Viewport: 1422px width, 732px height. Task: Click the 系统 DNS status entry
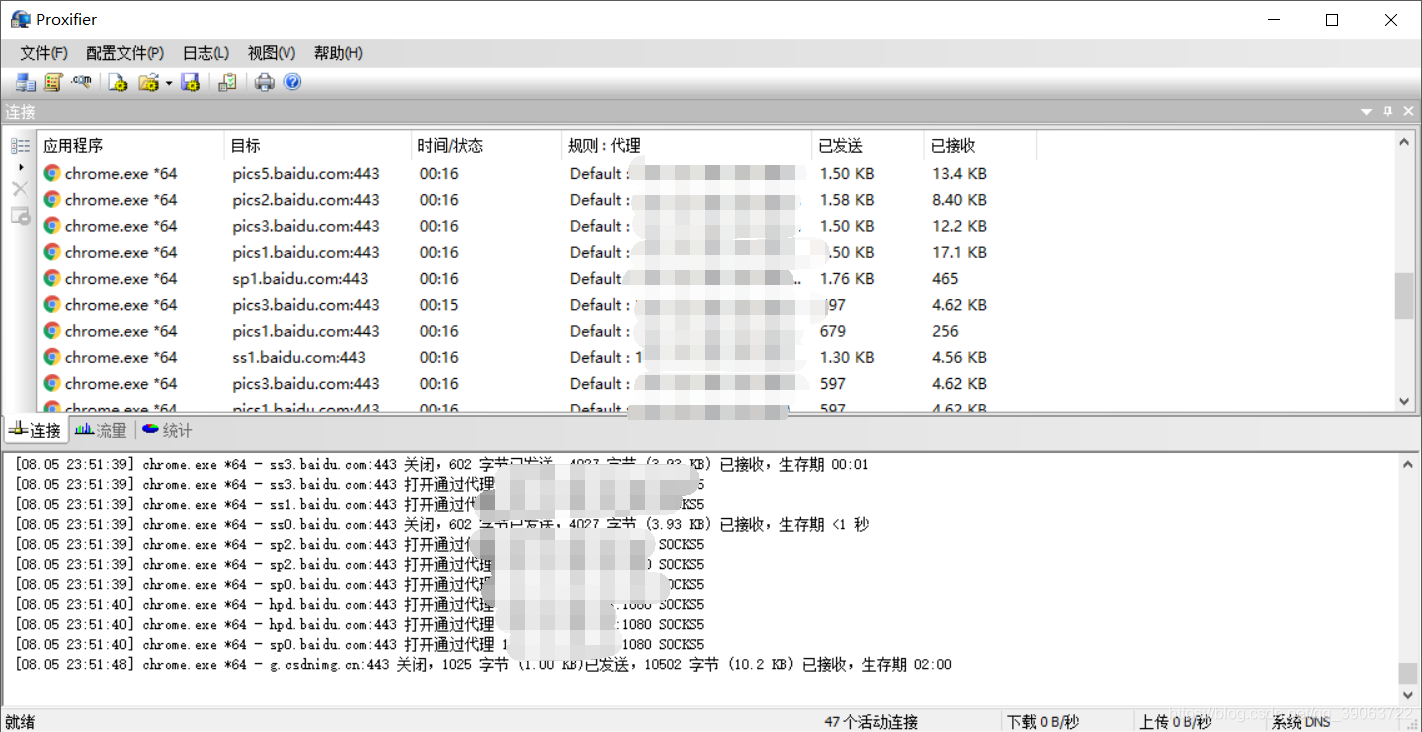[1301, 721]
